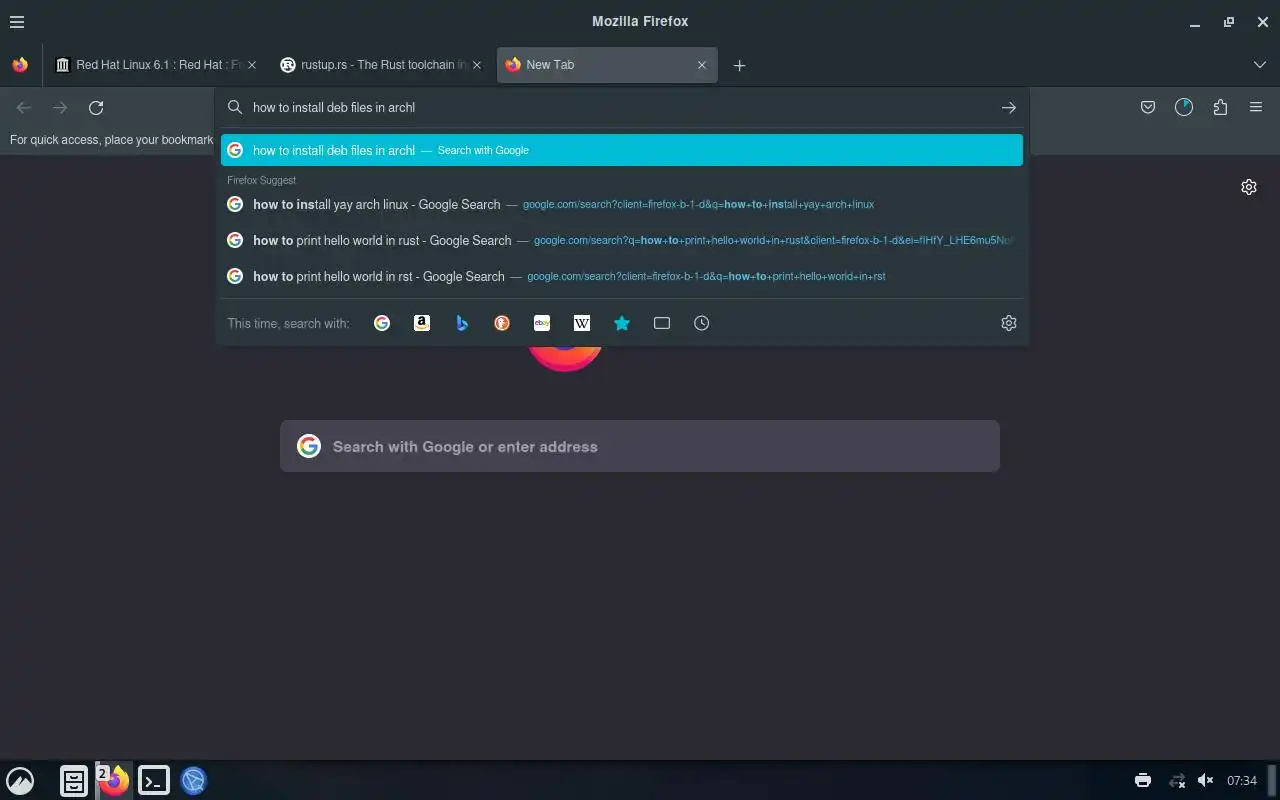The width and height of the screenshot is (1280, 800).
Task: Expand the list all tabs chevron
Action: 1259,65
